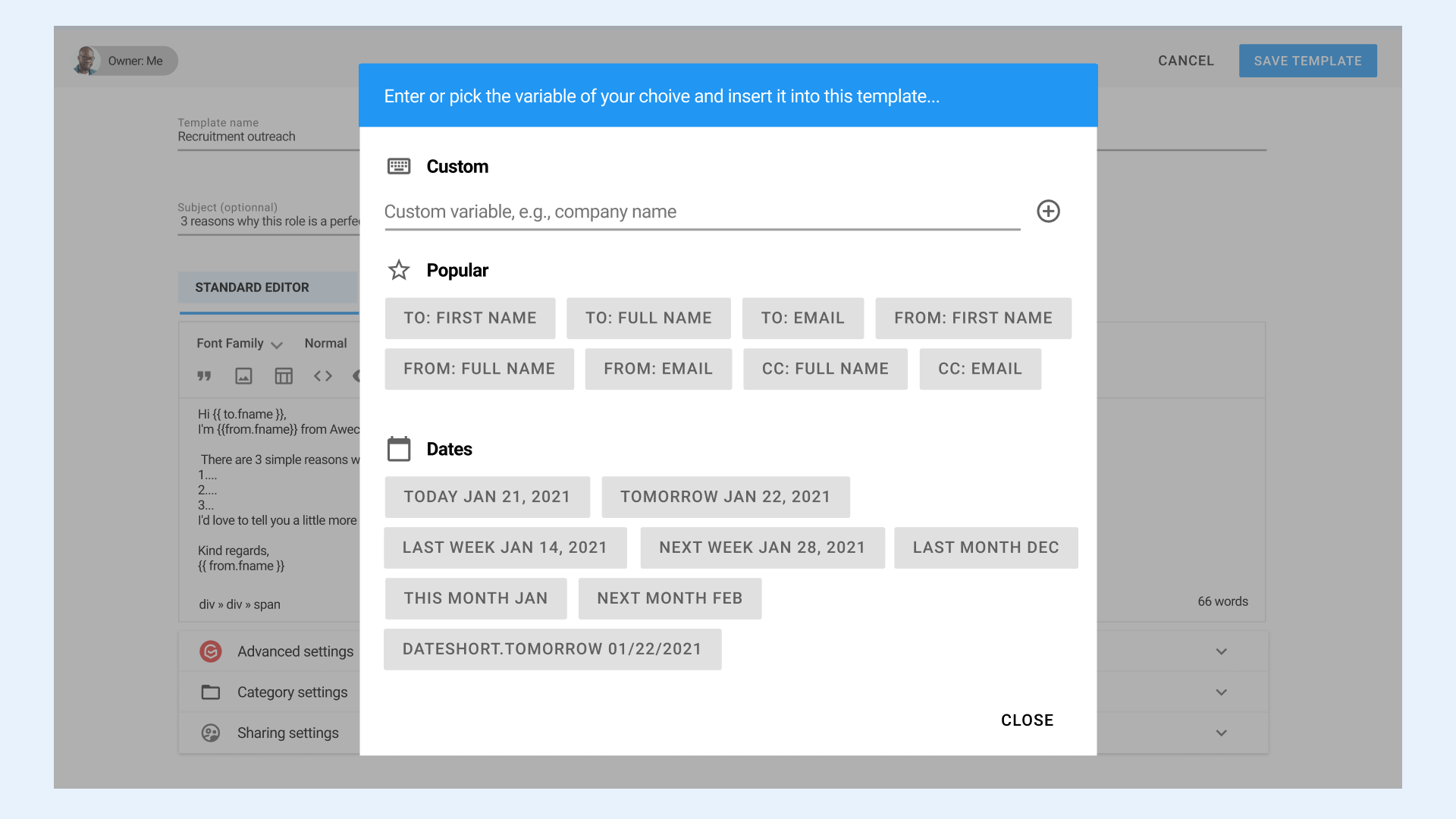Select the NEXT WEEK JAN 28, 2021 date
Viewport: 1456px width, 819px height.
(x=762, y=547)
